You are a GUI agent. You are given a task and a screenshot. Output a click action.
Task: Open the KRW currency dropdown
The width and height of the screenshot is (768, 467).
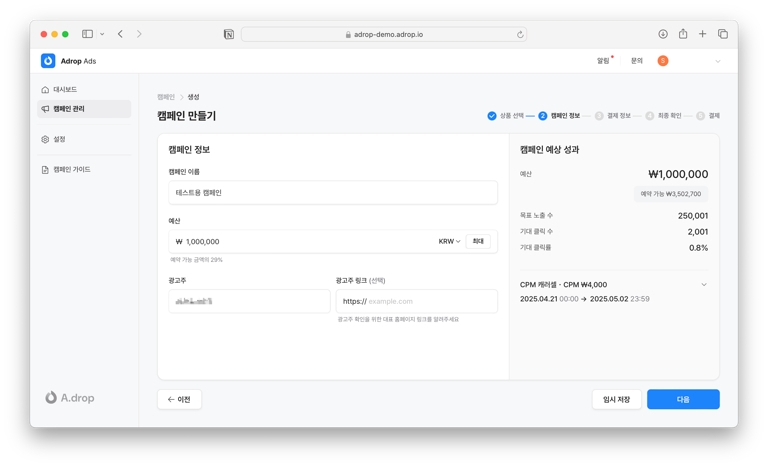449,241
